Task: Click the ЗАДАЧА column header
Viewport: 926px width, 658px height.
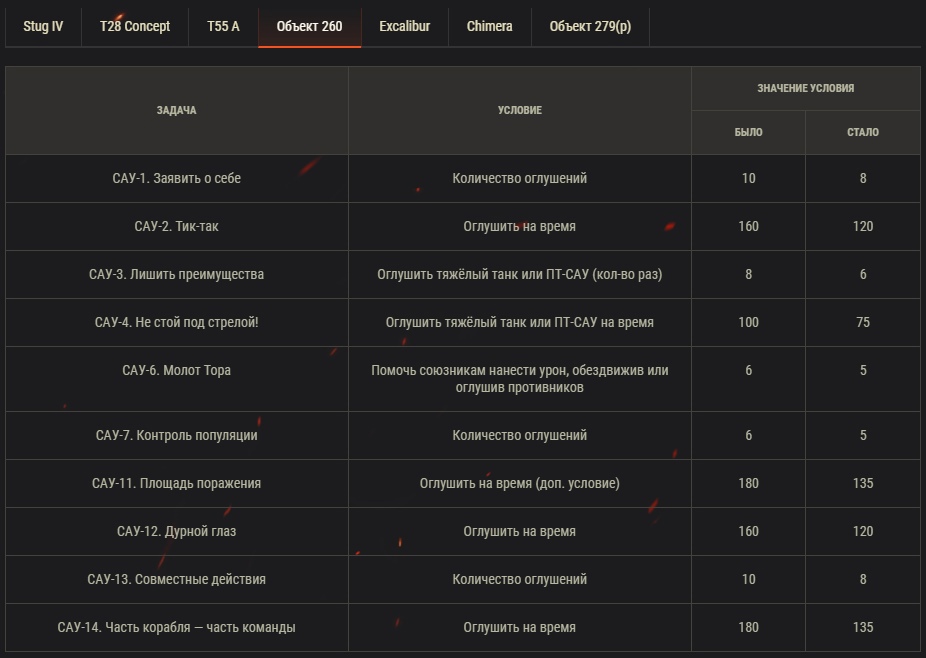Action: [177, 111]
